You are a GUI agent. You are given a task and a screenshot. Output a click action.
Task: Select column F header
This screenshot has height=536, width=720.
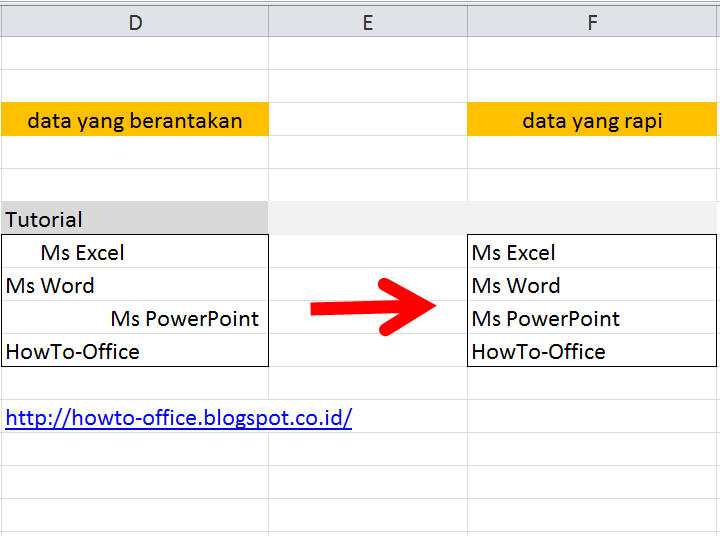[x=592, y=22]
